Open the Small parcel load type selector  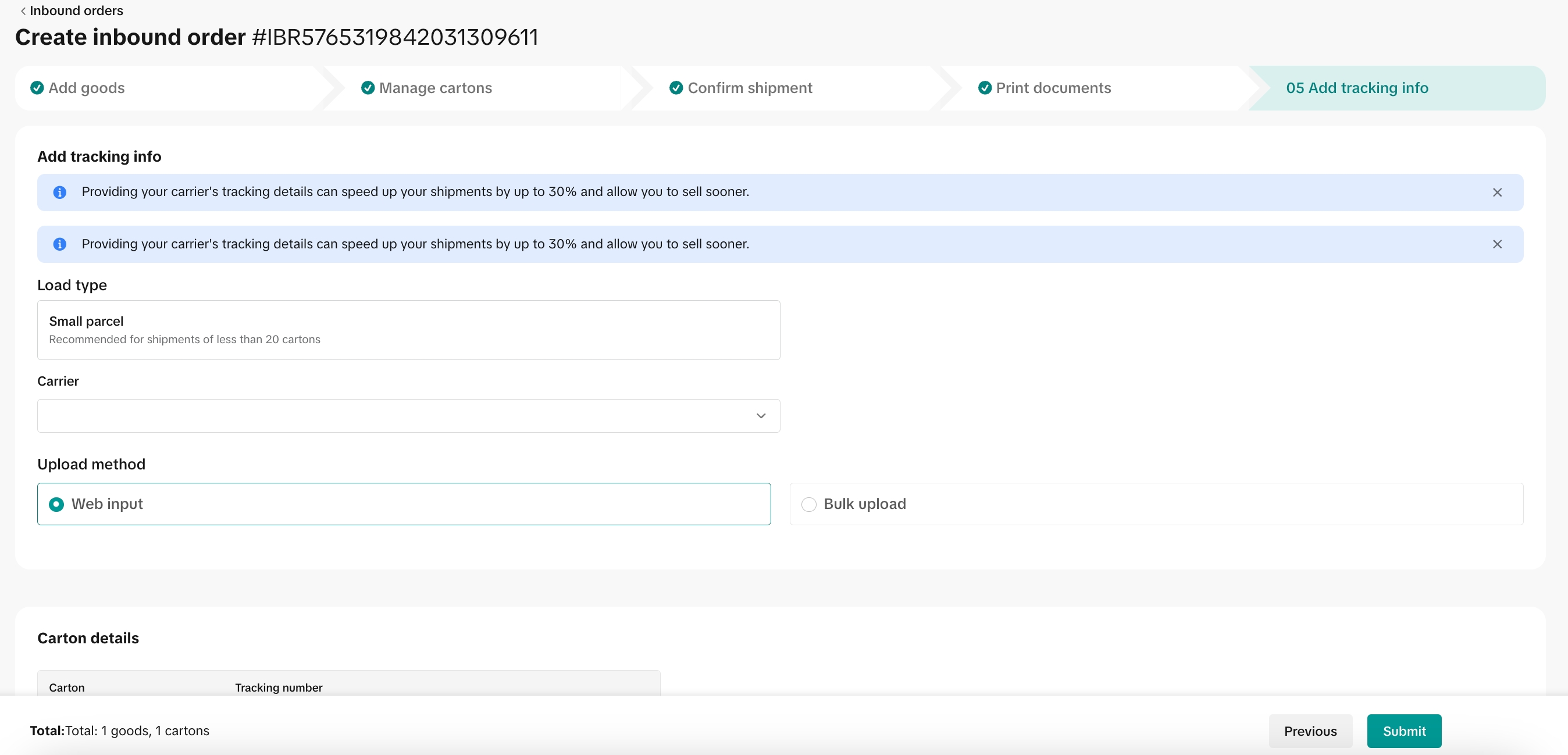tap(408, 329)
